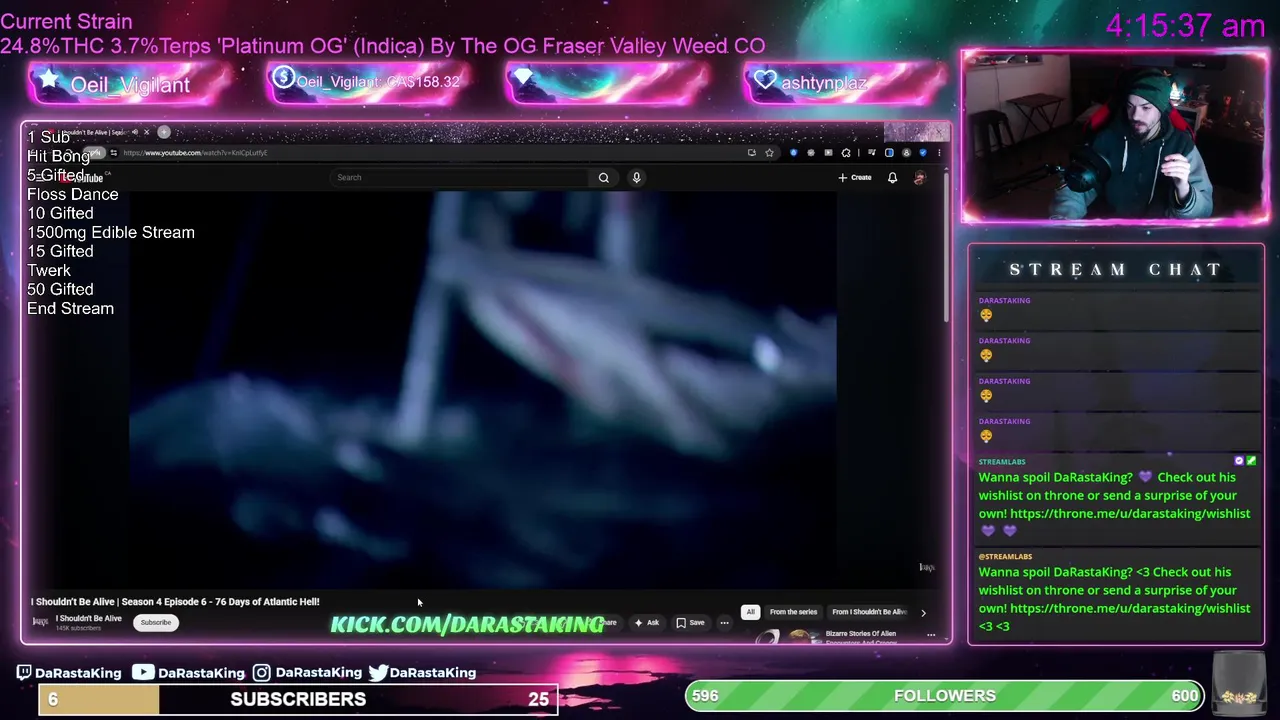Click the Twitter DaRastaKing handle
The image size is (1280, 720).
point(422,673)
